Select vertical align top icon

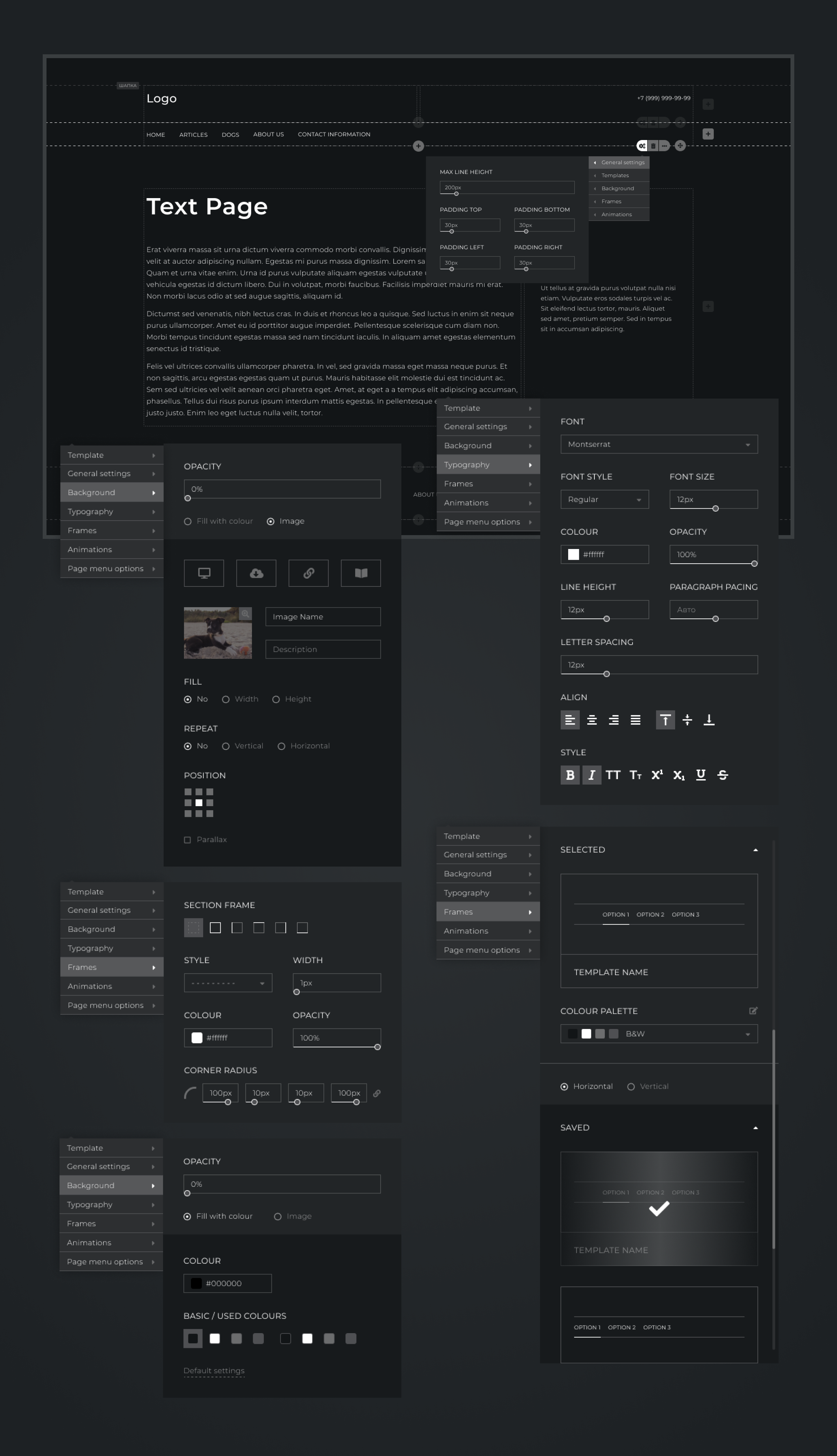[x=665, y=720]
